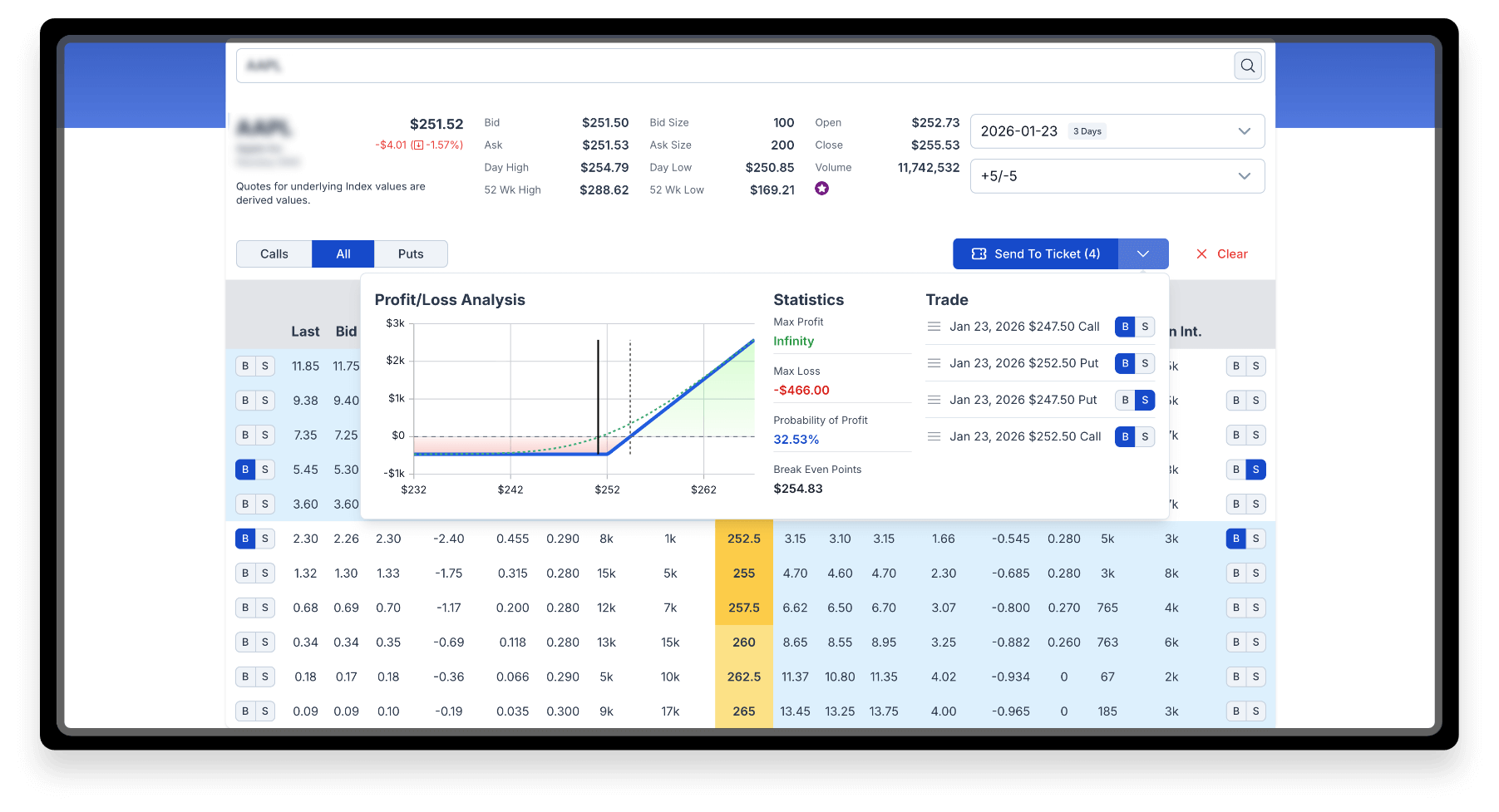Sell the 255 strike put
This screenshot has height=812, width=1499.
pos(1256,573)
